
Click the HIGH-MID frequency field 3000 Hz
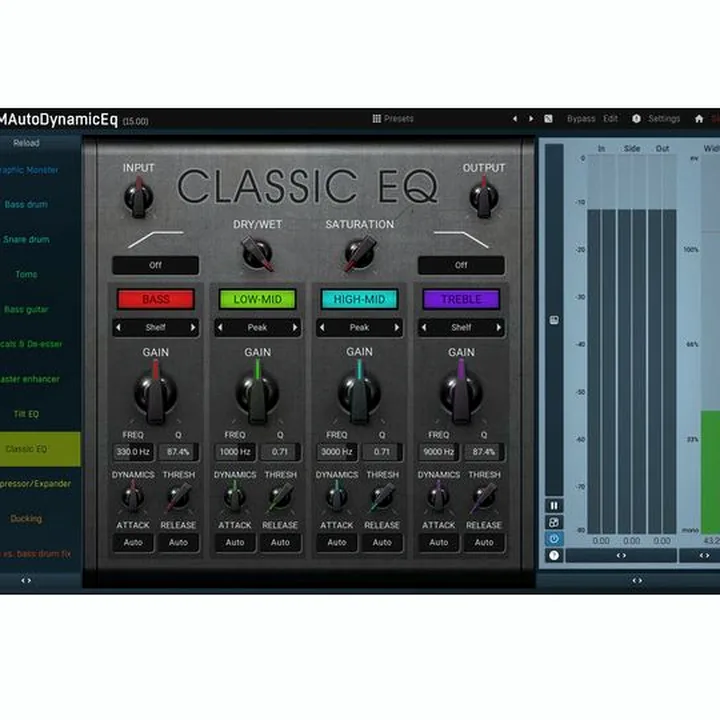337,452
